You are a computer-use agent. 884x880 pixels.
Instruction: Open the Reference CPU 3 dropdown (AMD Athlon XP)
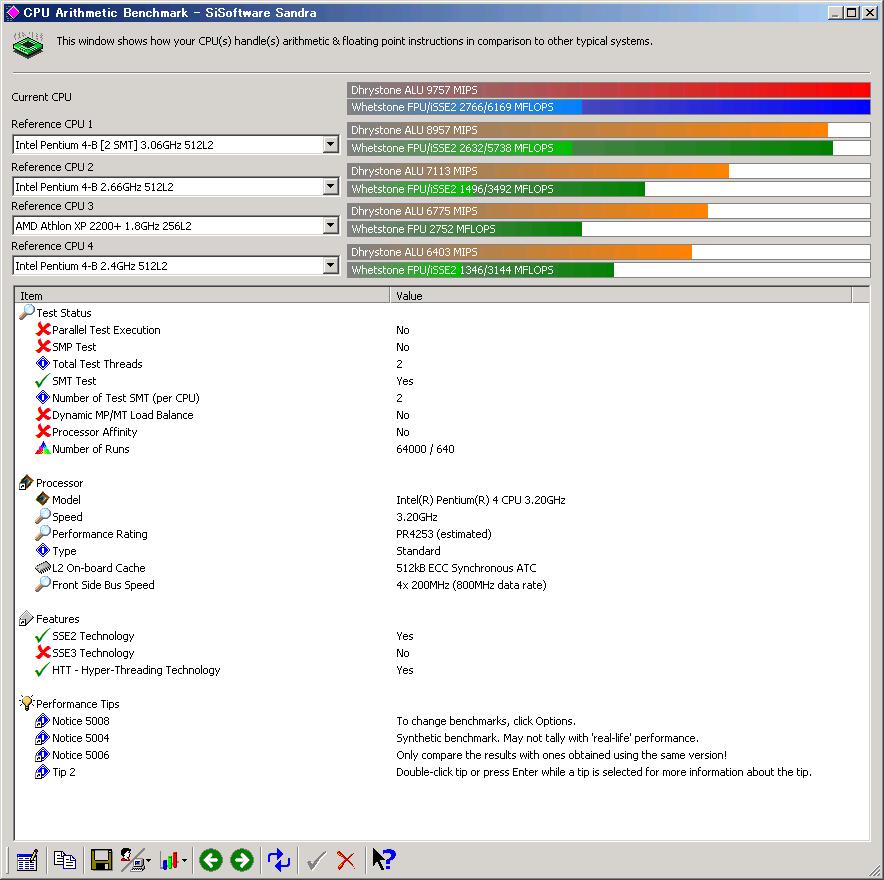[x=331, y=226]
